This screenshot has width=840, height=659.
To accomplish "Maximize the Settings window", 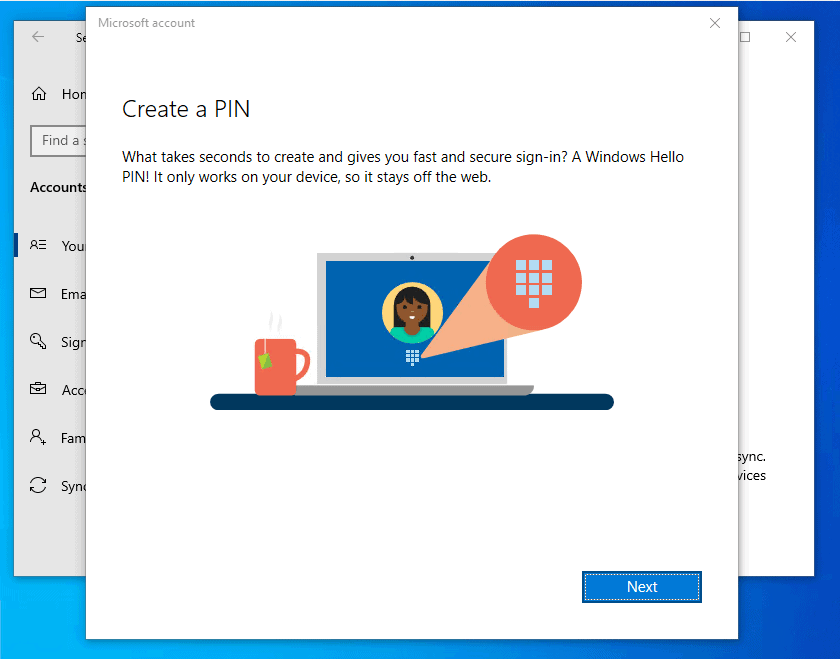I will pyautogui.click(x=743, y=36).
